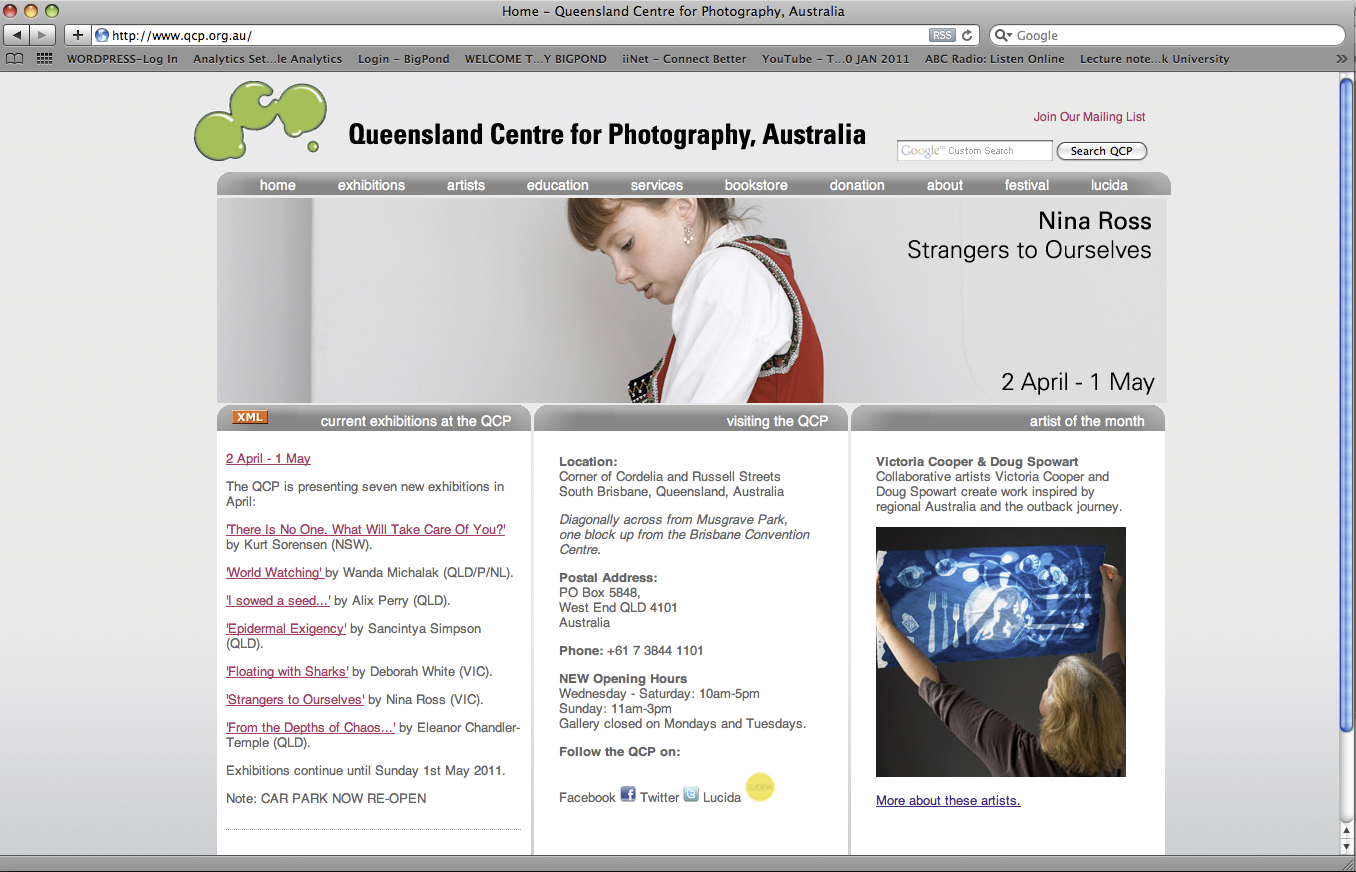Screen dimensions: 1356x872
Task: Open Top Sites grid icon in bookmarks bar
Action: (x=44, y=59)
